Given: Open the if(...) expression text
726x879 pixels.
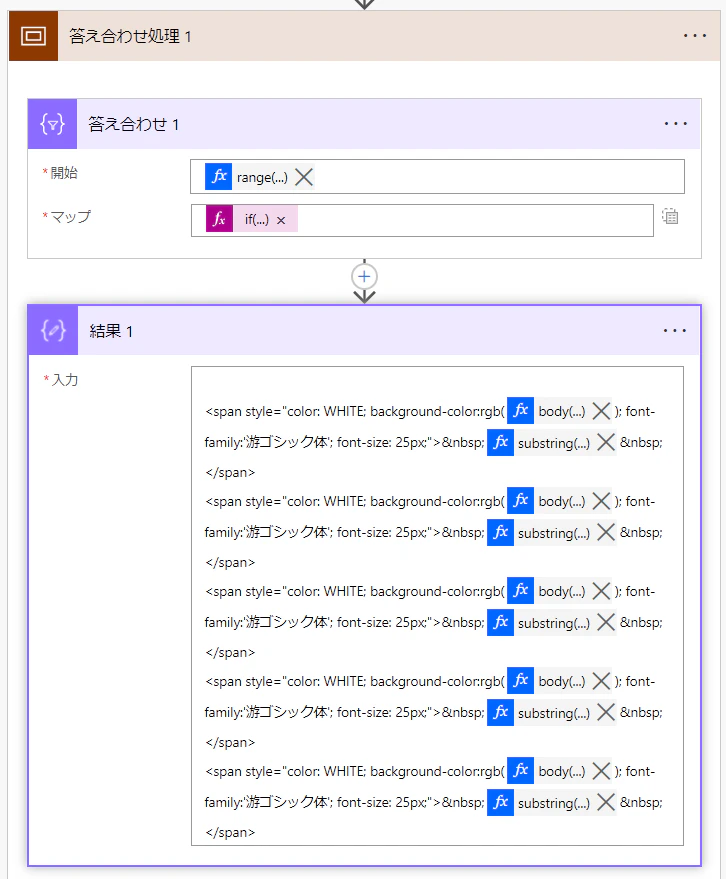Looking at the screenshot, I should [256, 220].
